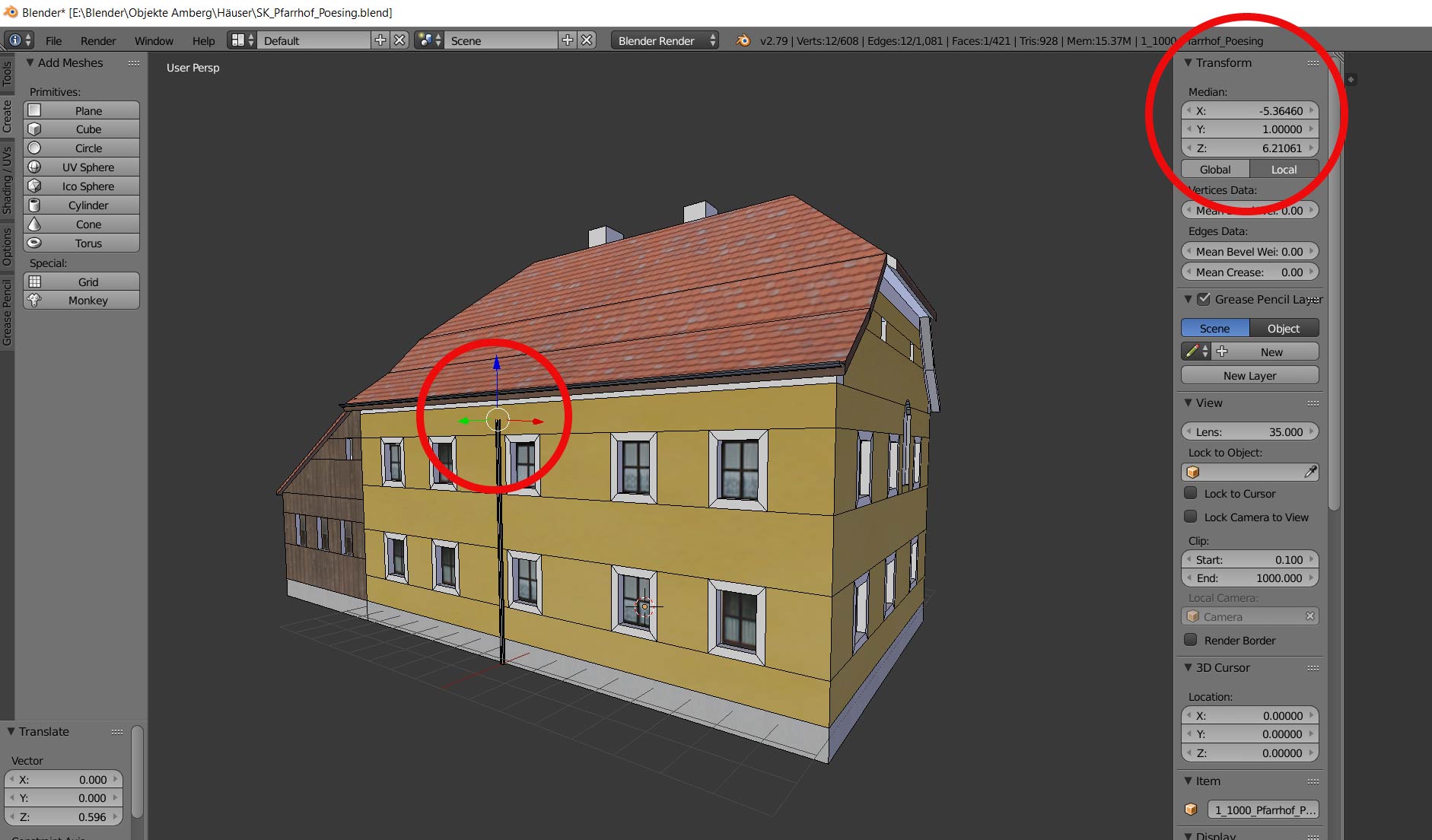Open the File menu
Screen dimensions: 1432x840
53,40
